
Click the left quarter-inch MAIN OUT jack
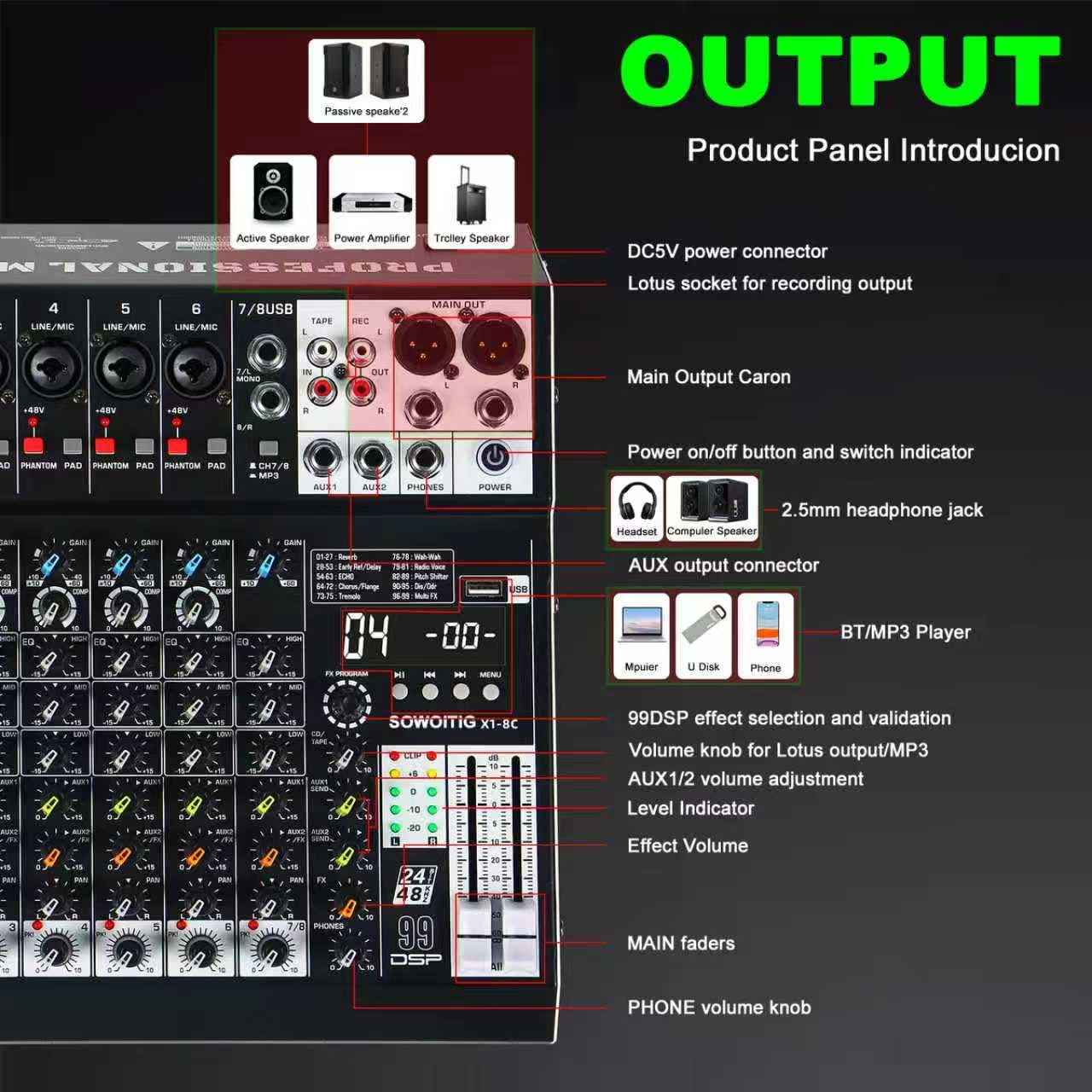424,409
